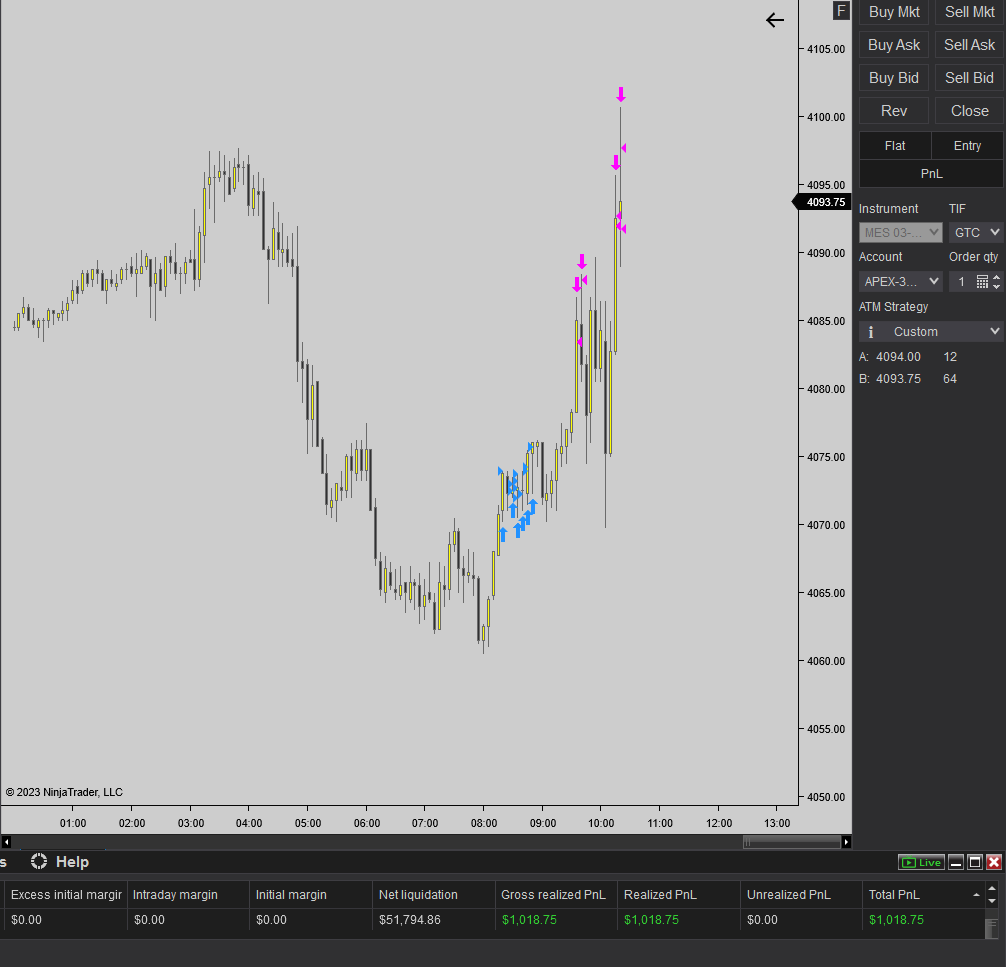Click the Flat position display

point(895,146)
